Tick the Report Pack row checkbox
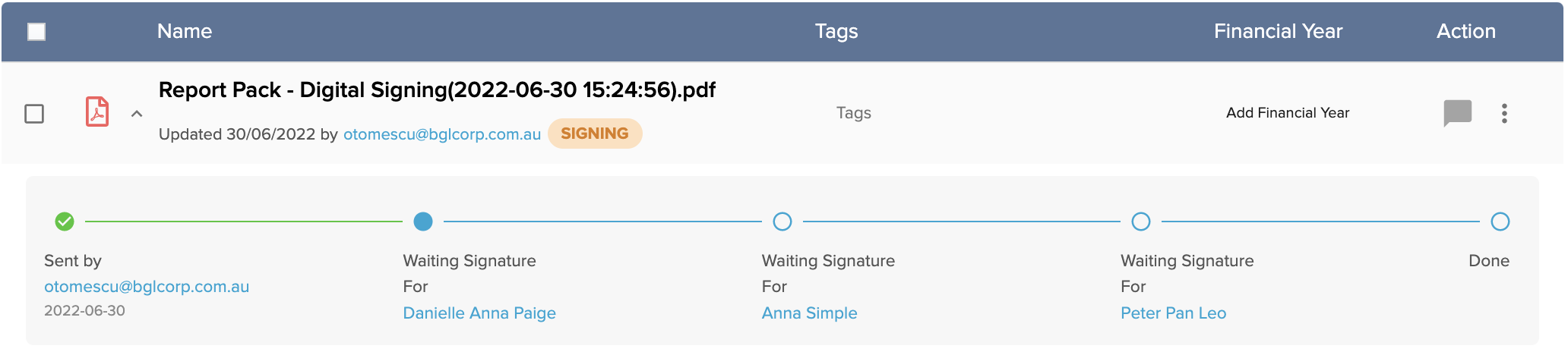This screenshot has width=1568, height=352. coord(34,114)
